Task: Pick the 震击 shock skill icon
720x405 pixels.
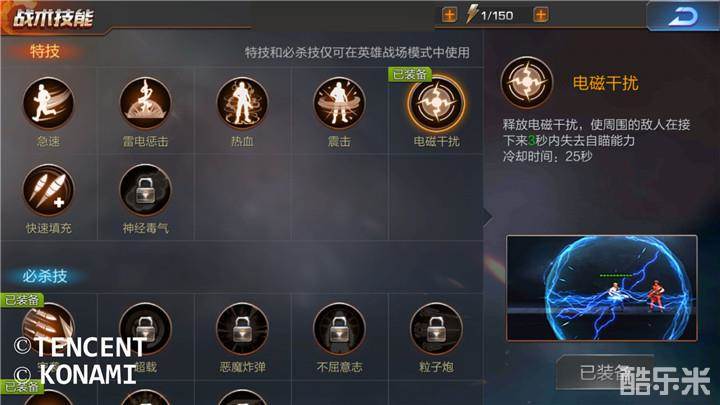Action: tap(339, 103)
